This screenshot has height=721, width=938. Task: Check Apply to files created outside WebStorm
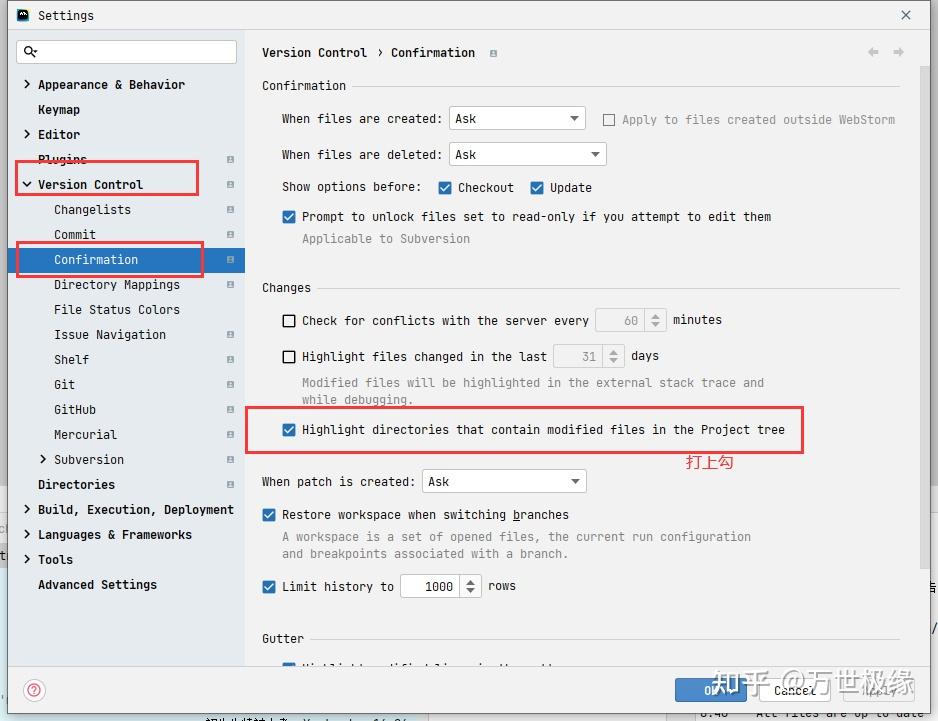609,119
